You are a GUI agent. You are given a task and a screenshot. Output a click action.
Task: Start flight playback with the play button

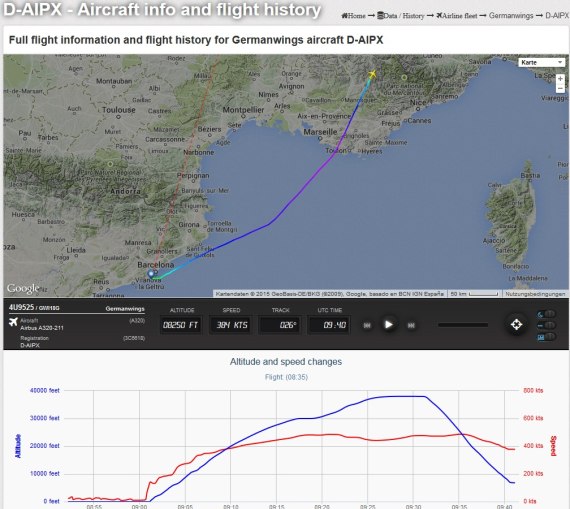coord(389,324)
